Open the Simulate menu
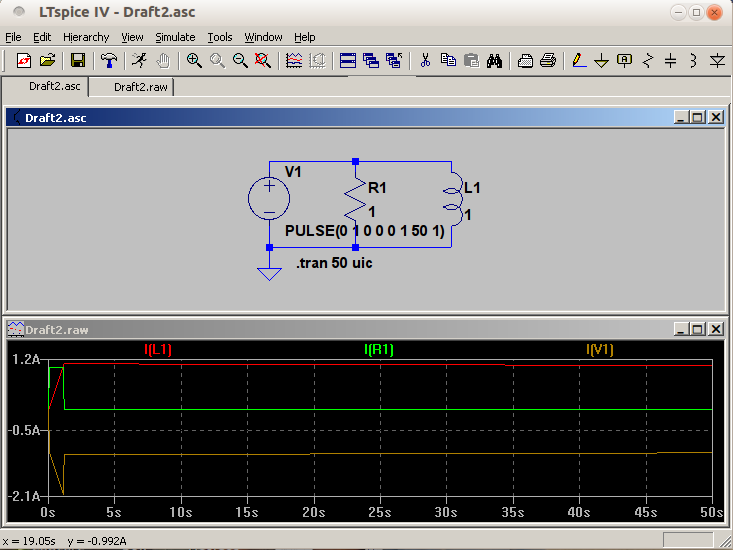The image size is (733, 550). (x=174, y=37)
